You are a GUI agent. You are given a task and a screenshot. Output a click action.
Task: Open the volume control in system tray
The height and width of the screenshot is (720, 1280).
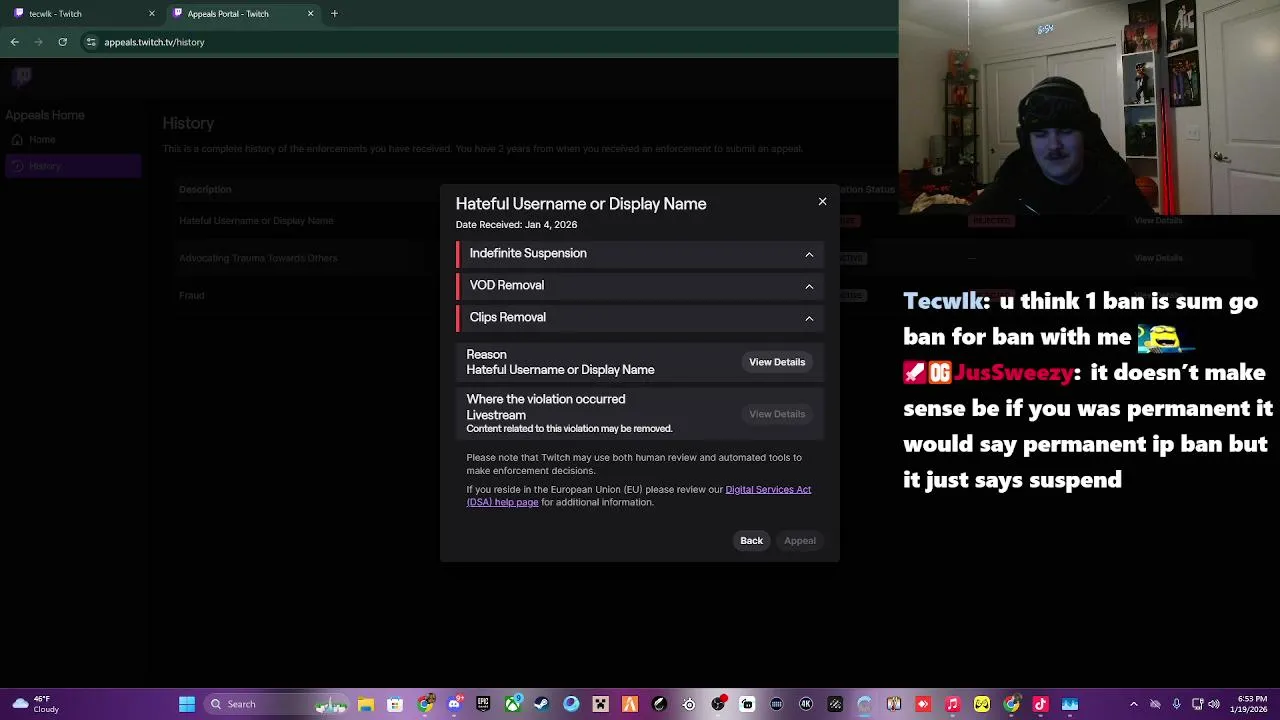pos(1215,704)
